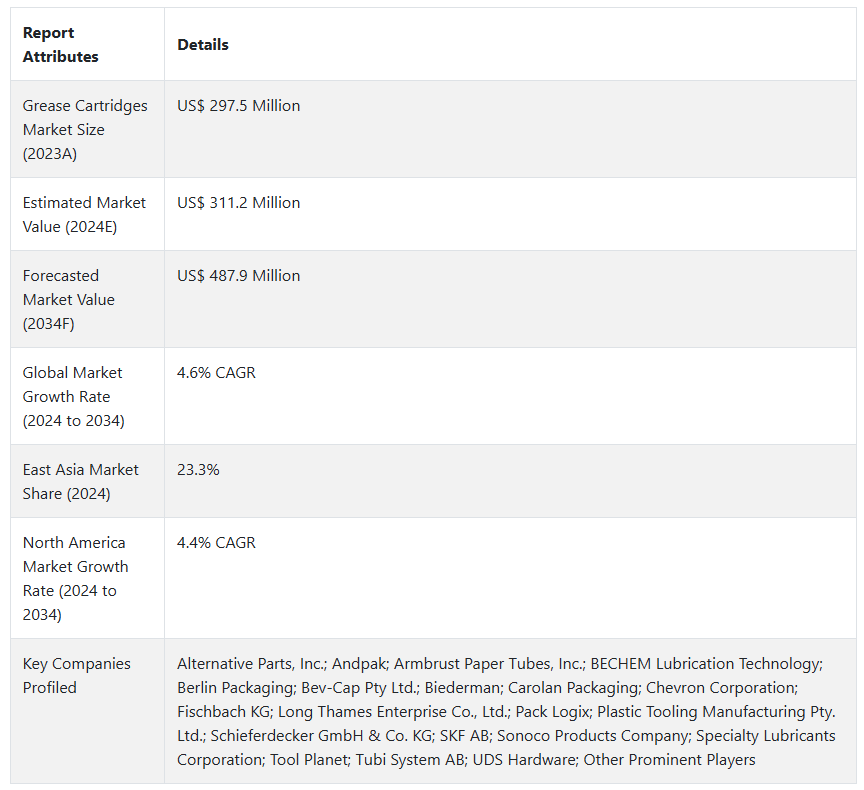Click the US$ 311.2 Million value

pyautogui.click(x=238, y=203)
